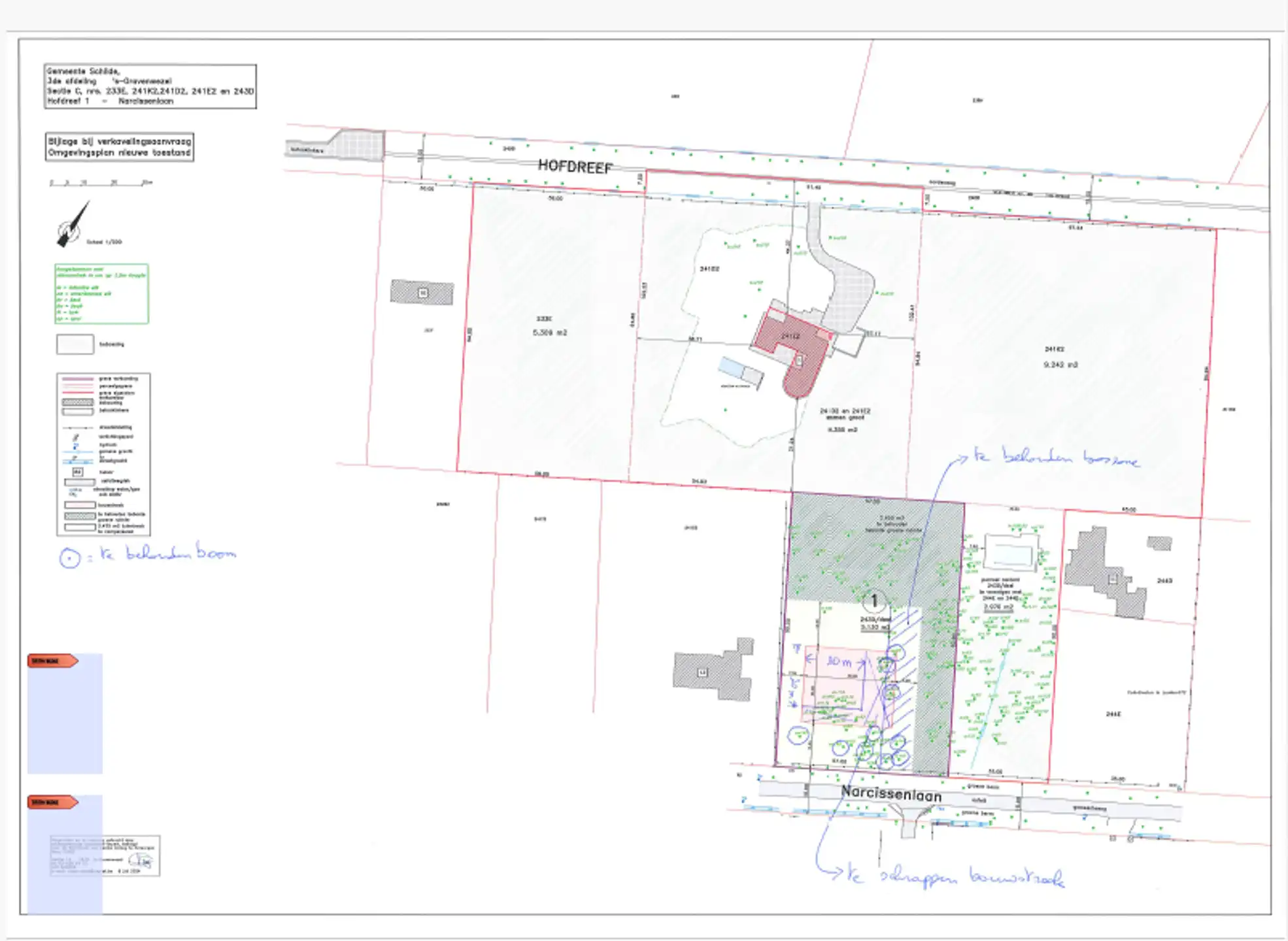Click the Bijlage bij verkavelingsaanvraag title box
Screen dimensions: 1288x941
(x=120, y=147)
